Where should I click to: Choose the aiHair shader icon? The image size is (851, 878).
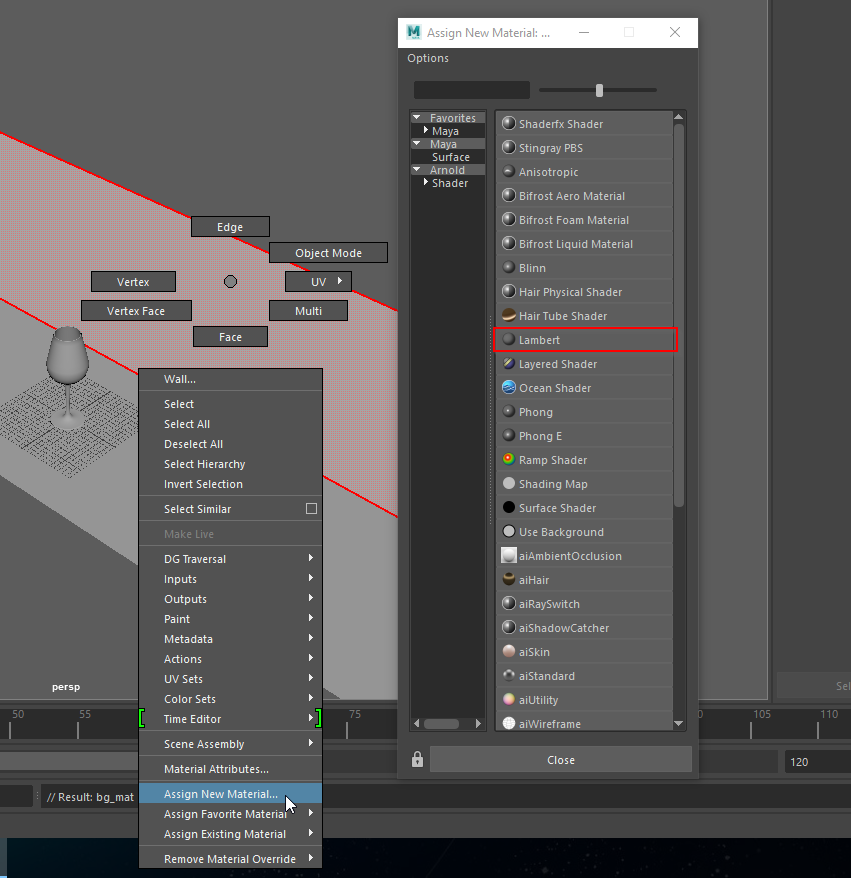pyautogui.click(x=508, y=580)
